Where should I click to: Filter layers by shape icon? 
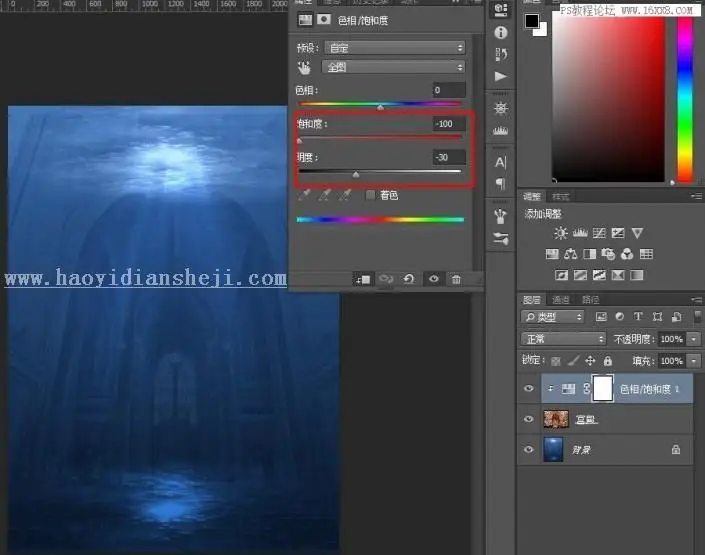pyautogui.click(x=657, y=317)
